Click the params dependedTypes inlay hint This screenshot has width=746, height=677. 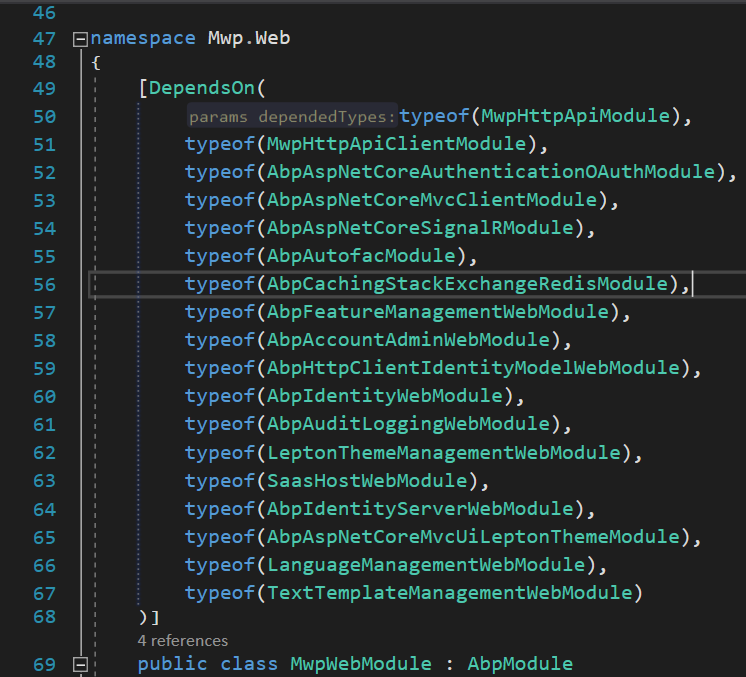coord(292,117)
